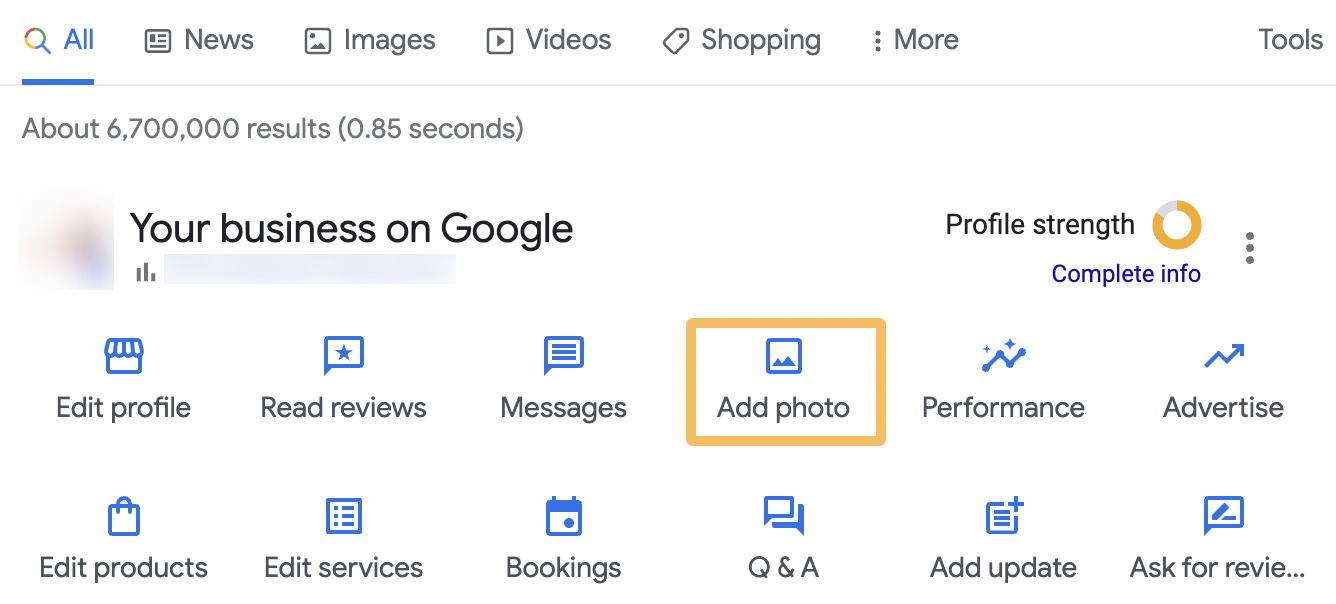The width and height of the screenshot is (1336, 604).
Task: Click the Complete info link
Action: point(1126,273)
